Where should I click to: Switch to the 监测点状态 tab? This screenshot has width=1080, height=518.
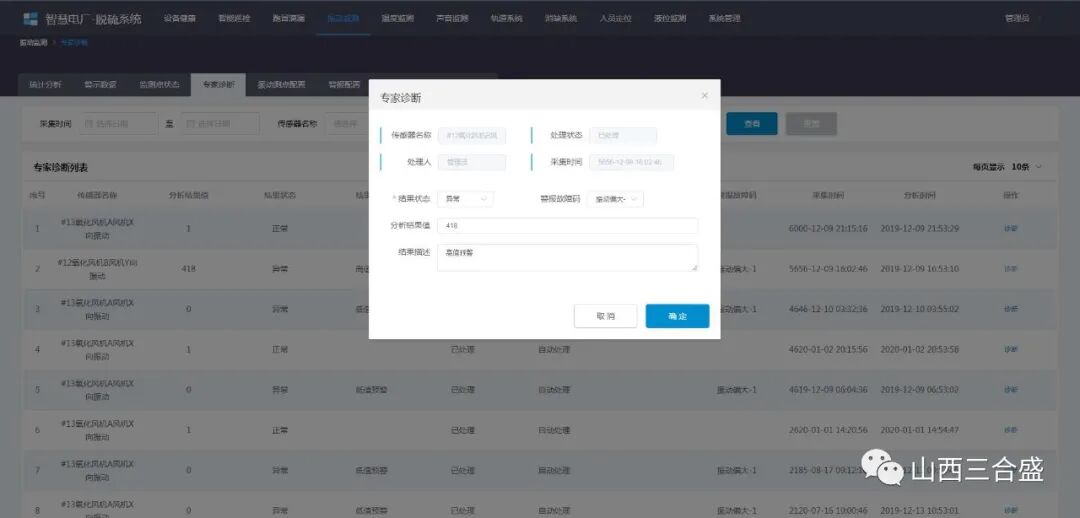[159, 85]
